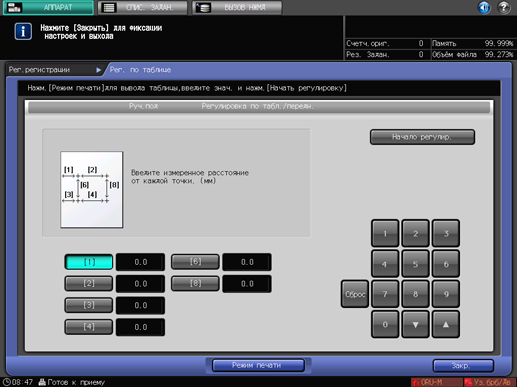Click the value field next to [3]
Screen dimensions: 517x387
tap(140, 305)
